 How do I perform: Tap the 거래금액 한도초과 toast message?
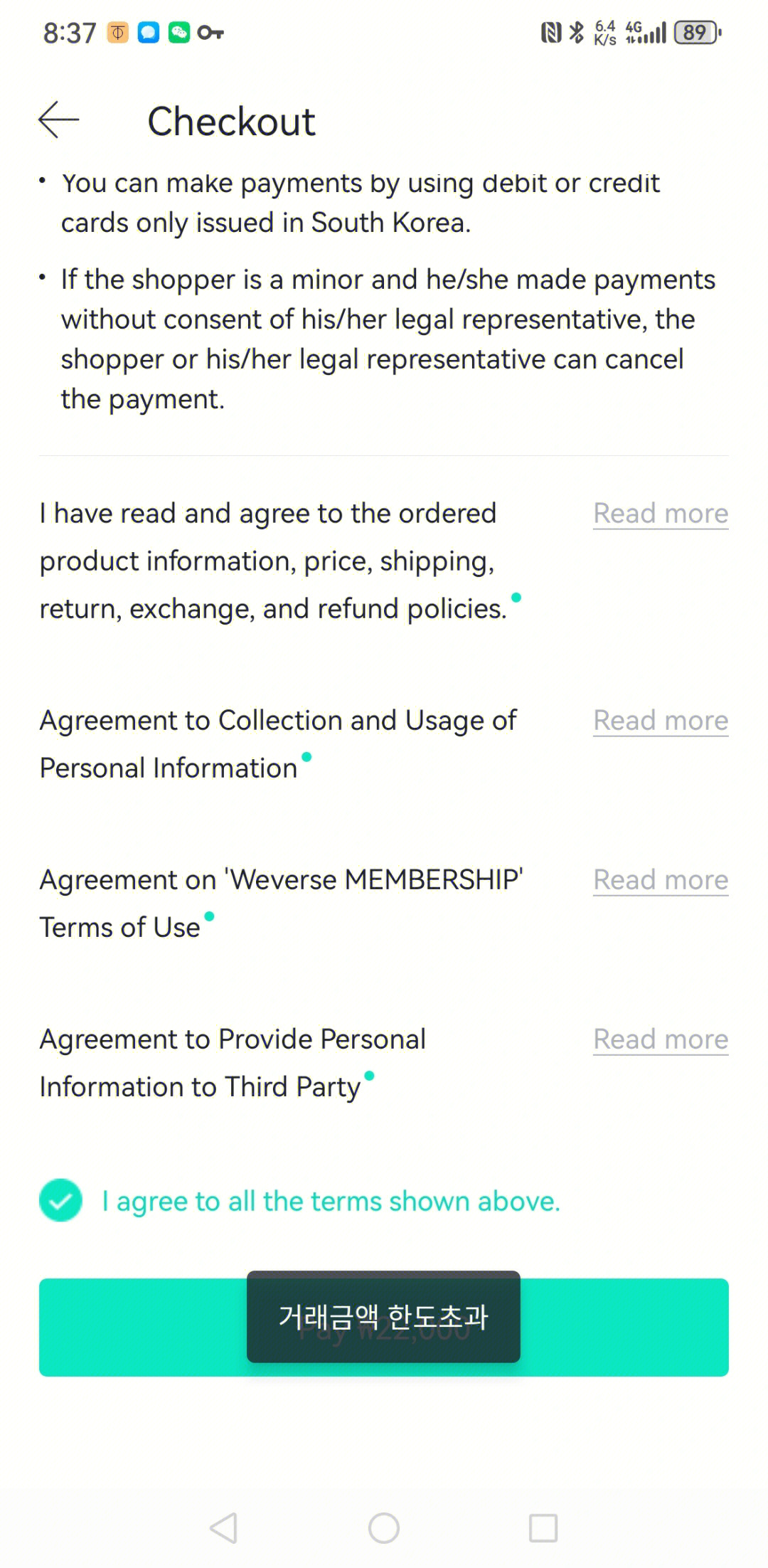click(383, 1317)
